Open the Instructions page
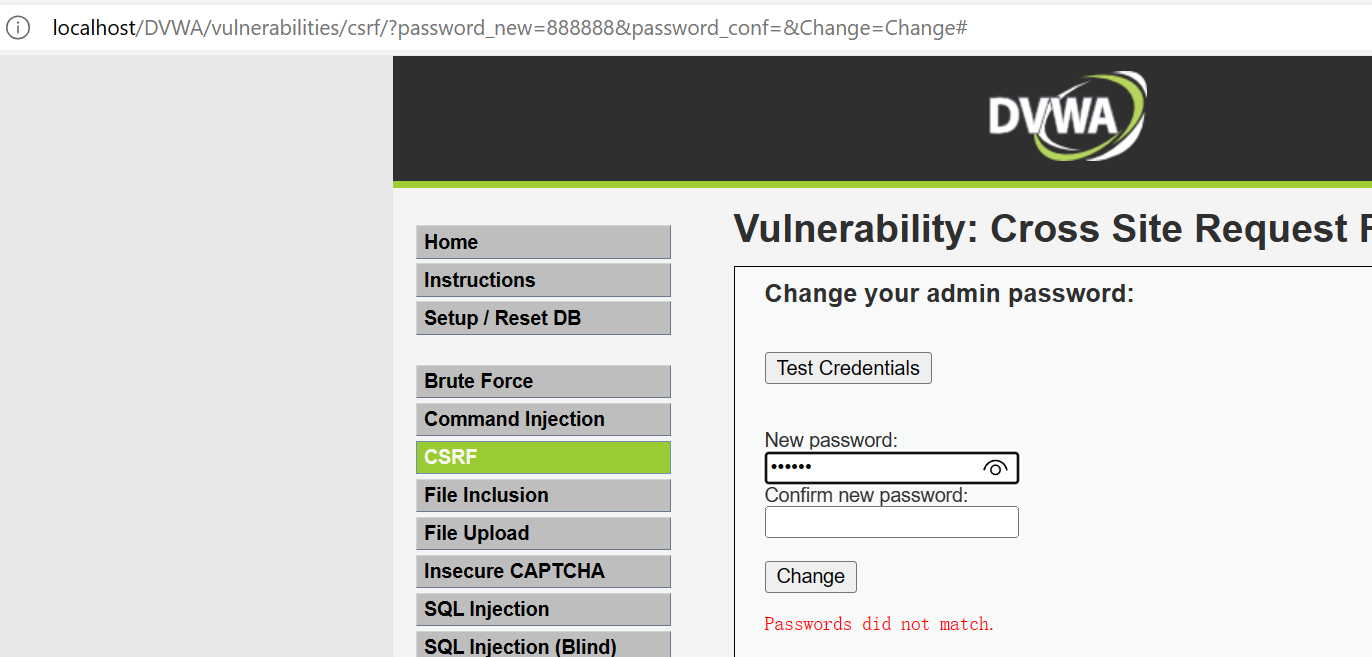The height and width of the screenshot is (657, 1372). point(543,280)
